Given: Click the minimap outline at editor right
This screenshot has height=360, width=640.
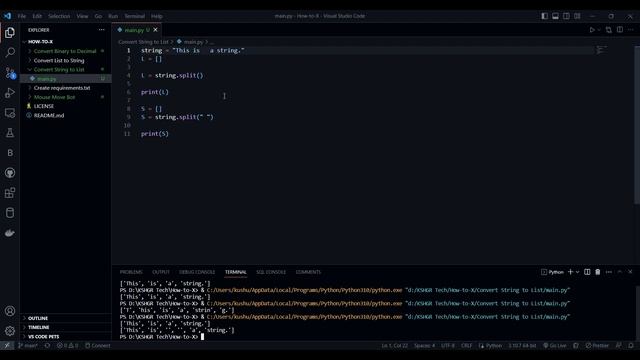Looking at the screenshot, I should pyautogui.click(x=601, y=50).
